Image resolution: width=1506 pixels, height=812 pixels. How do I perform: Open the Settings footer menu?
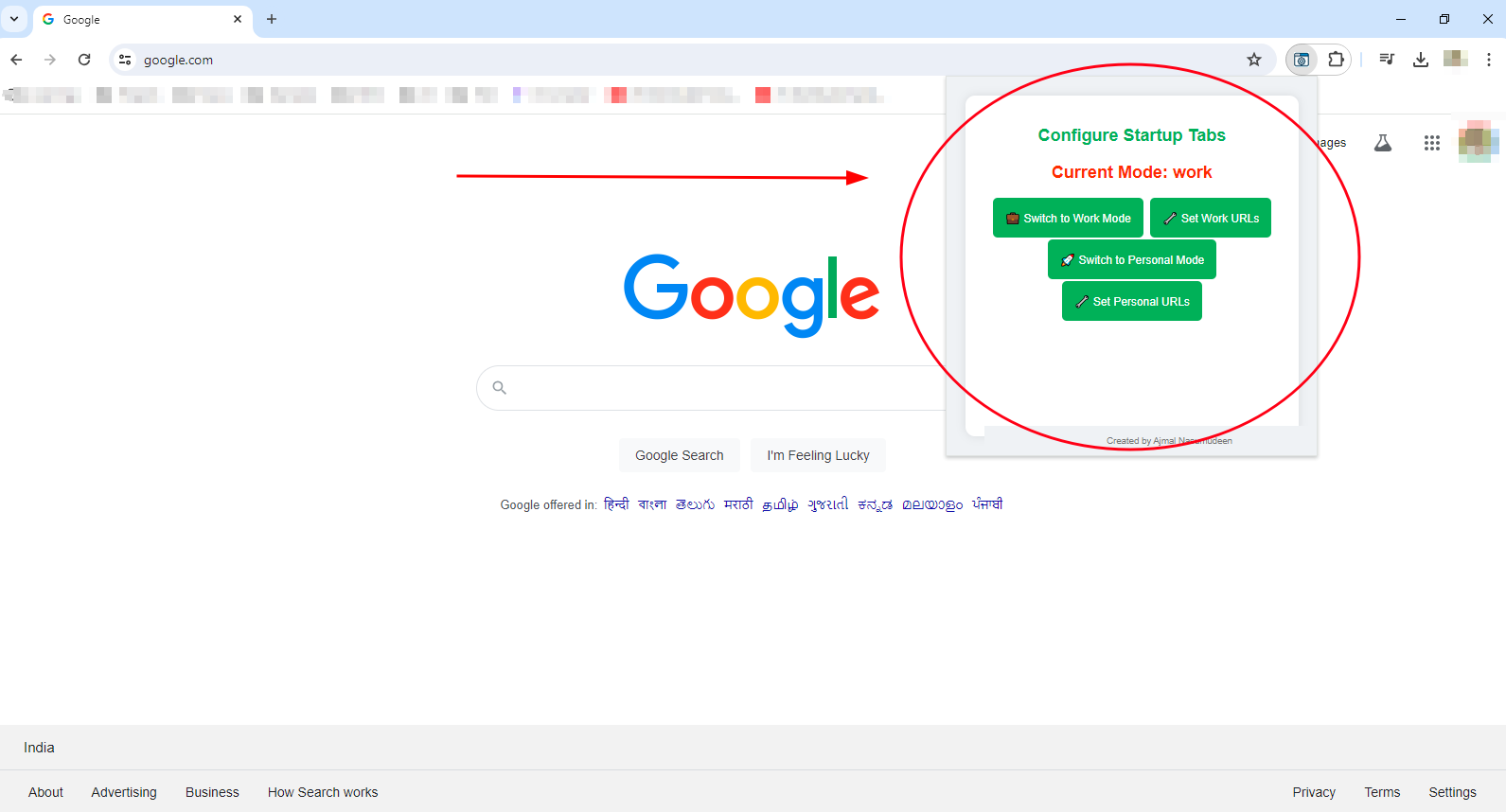tap(1452, 792)
